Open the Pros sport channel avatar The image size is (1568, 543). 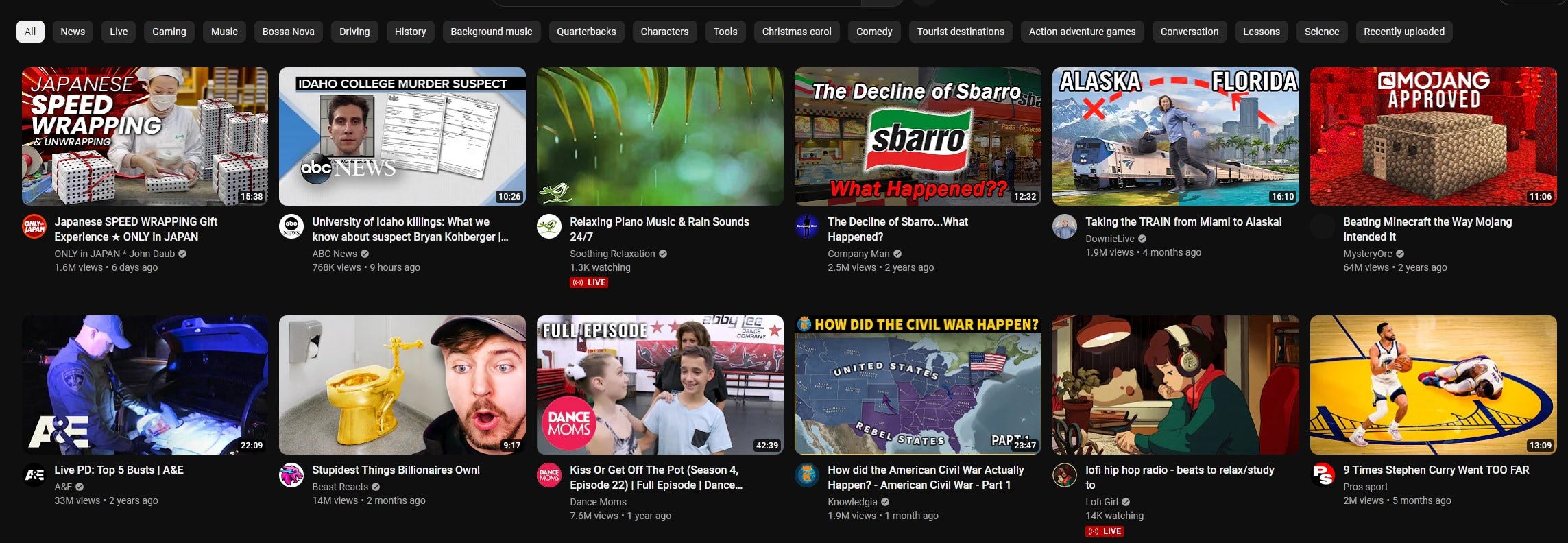click(x=1323, y=474)
